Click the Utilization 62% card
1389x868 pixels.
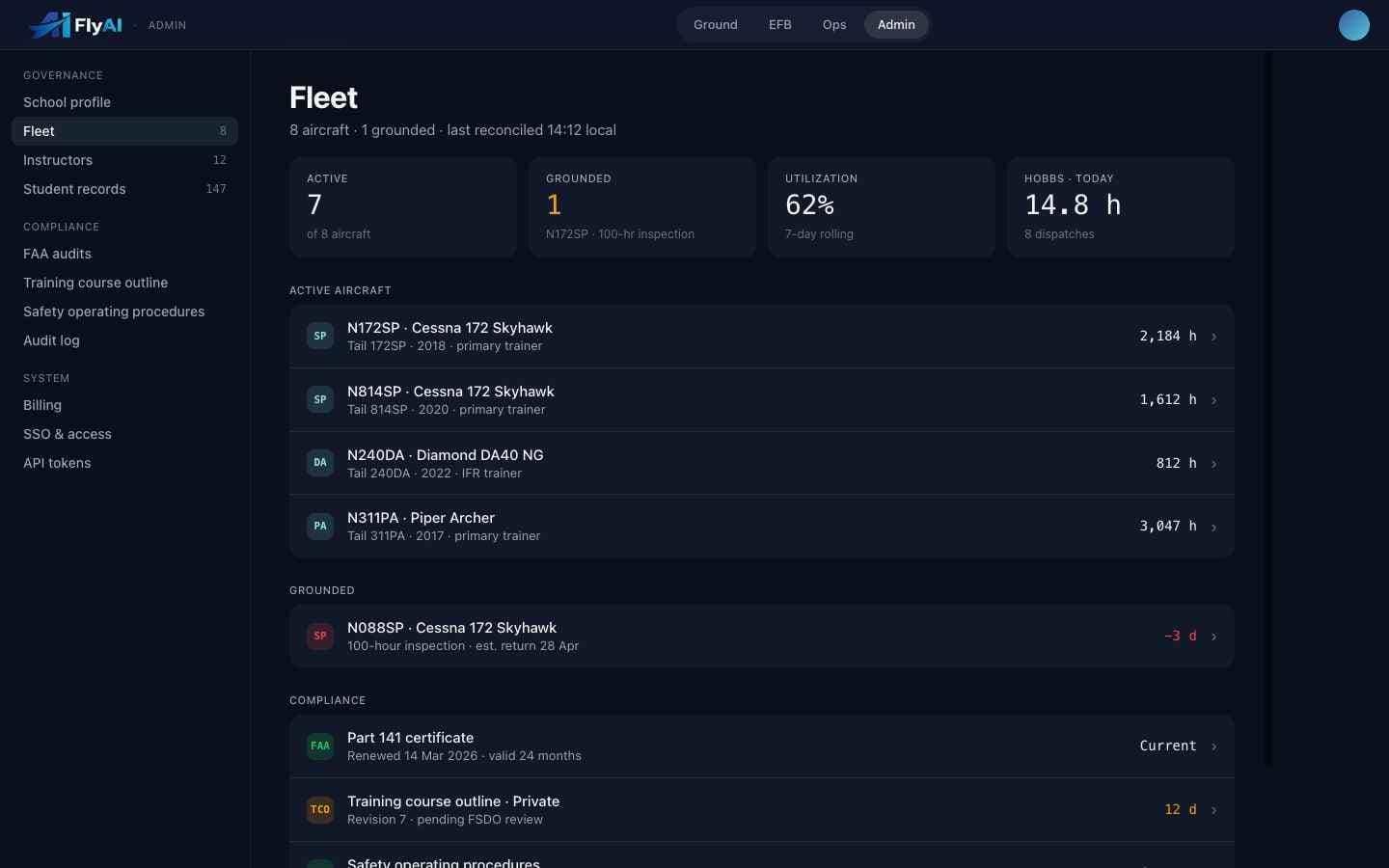(882, 207)
